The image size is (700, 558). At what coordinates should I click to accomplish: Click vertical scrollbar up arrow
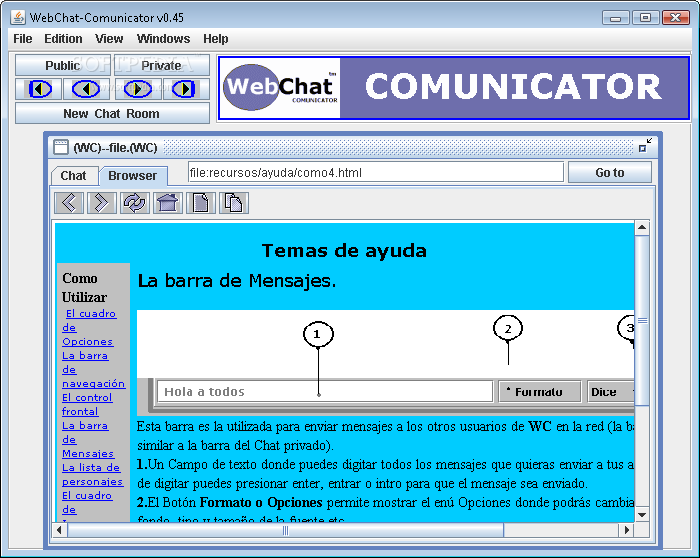click(x=642, y=228)
